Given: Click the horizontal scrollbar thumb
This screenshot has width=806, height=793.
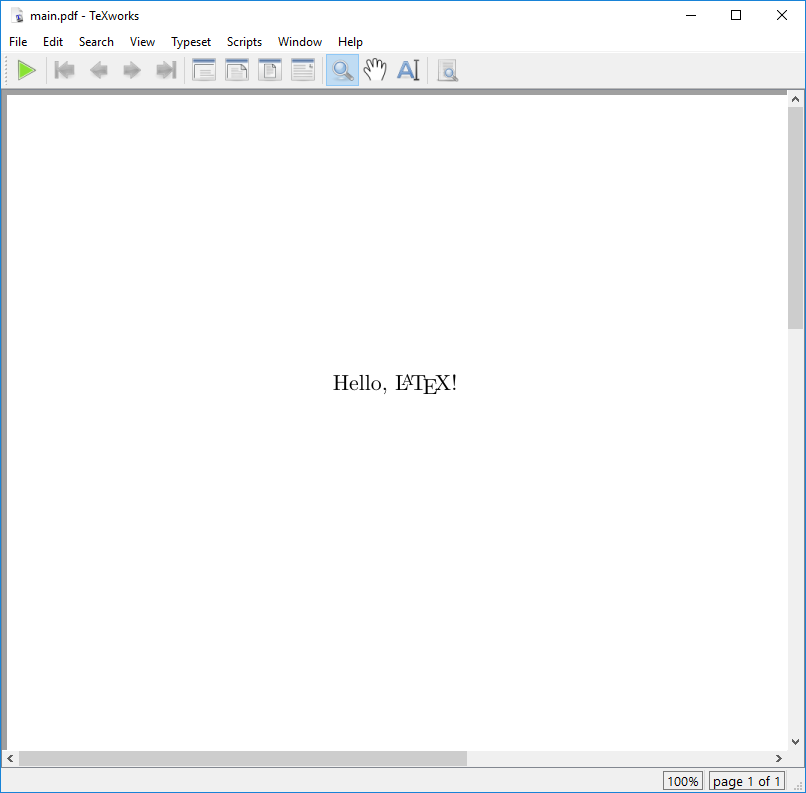Looking at the screenshot, I should click(243, 758).
